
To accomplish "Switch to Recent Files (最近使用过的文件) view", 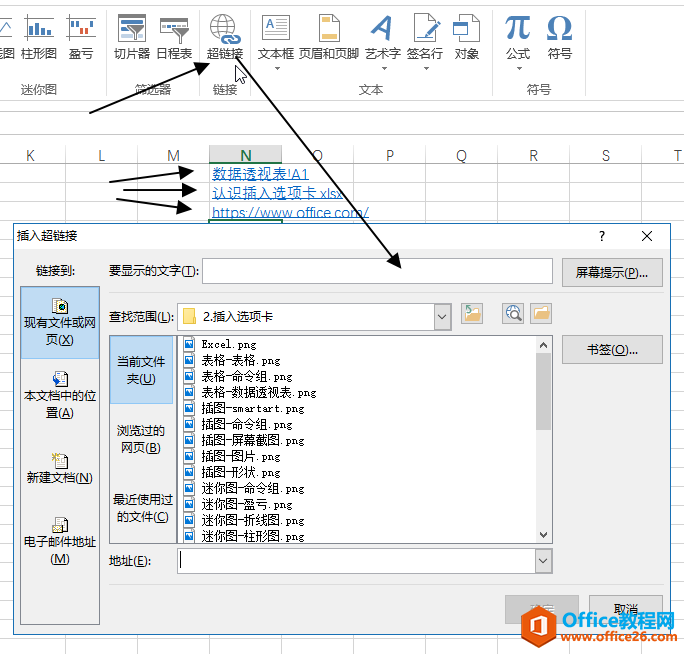I will click(x=142, y=508).
